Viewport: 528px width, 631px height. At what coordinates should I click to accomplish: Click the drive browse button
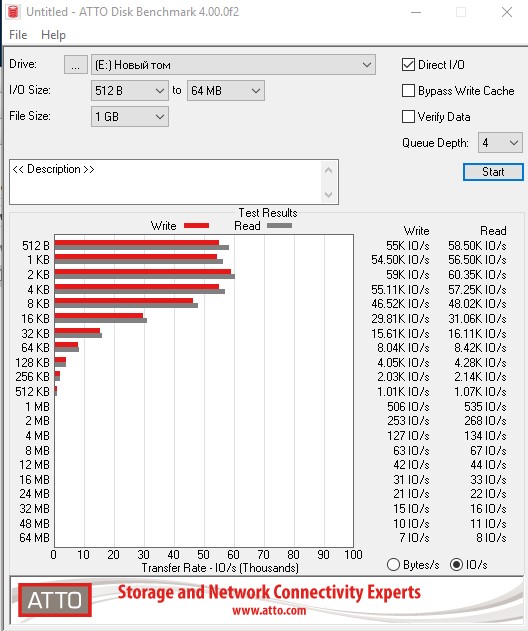pos(76,65)
